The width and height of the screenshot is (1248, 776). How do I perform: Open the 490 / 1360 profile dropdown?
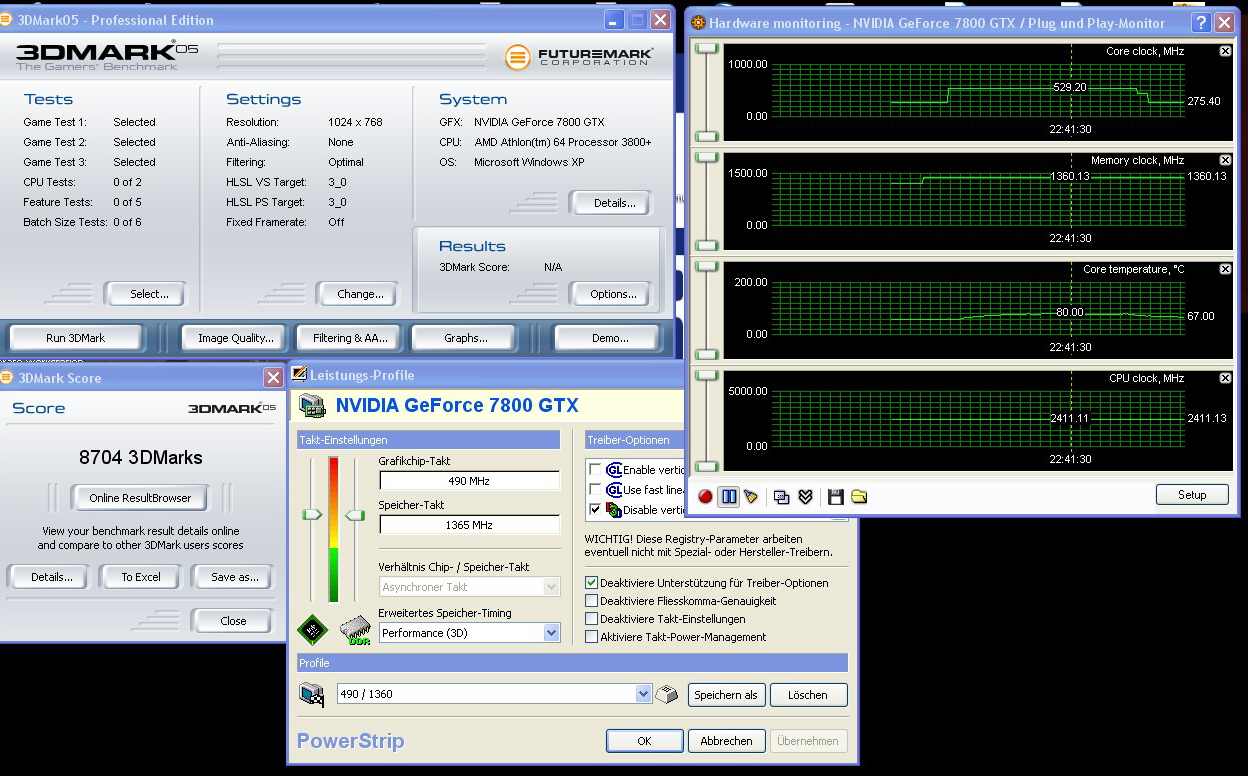tap(643, 694)
